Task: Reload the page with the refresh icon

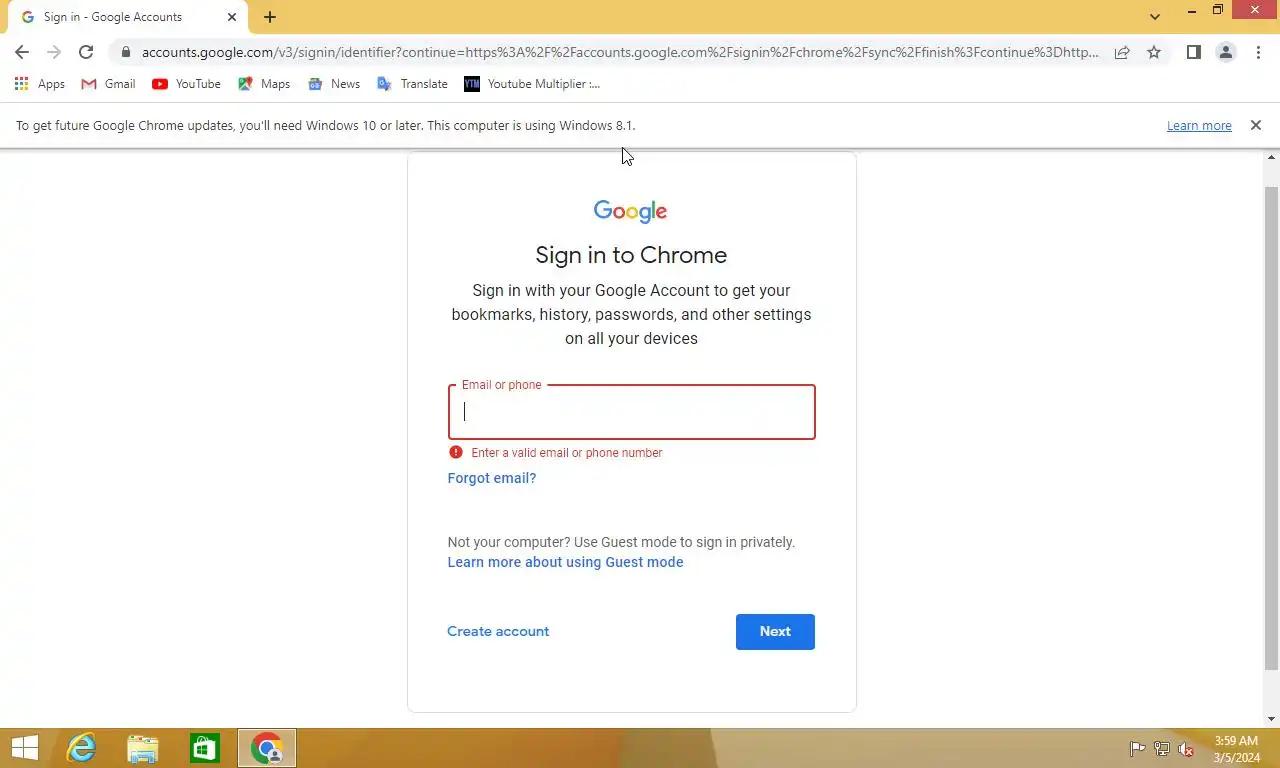Action: click(86, 52)
